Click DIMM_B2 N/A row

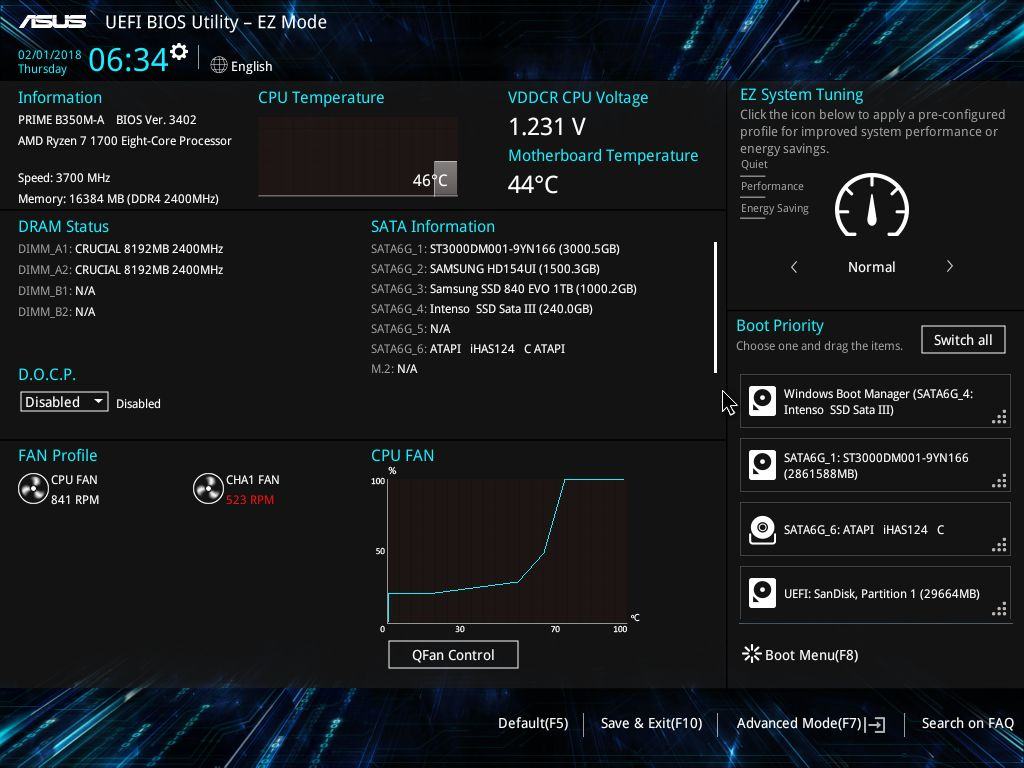(x=57, y=312)
